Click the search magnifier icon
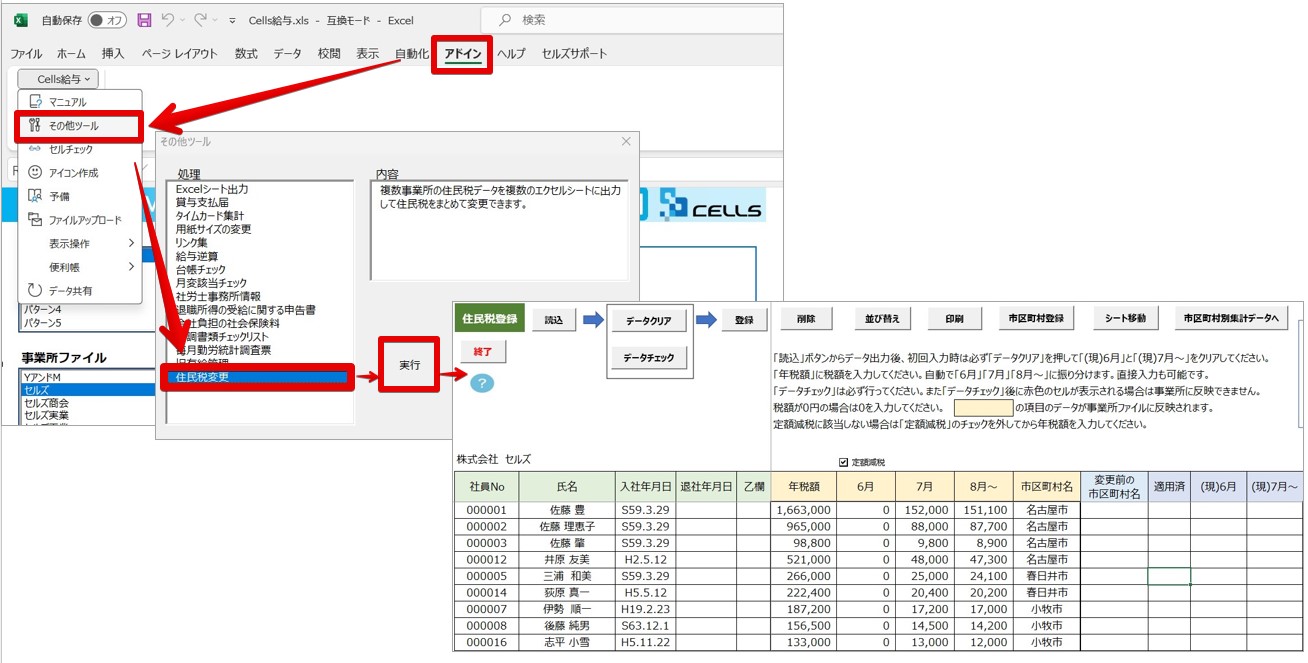The width and height of the screenshot is (1308, 663). (505, 20)
